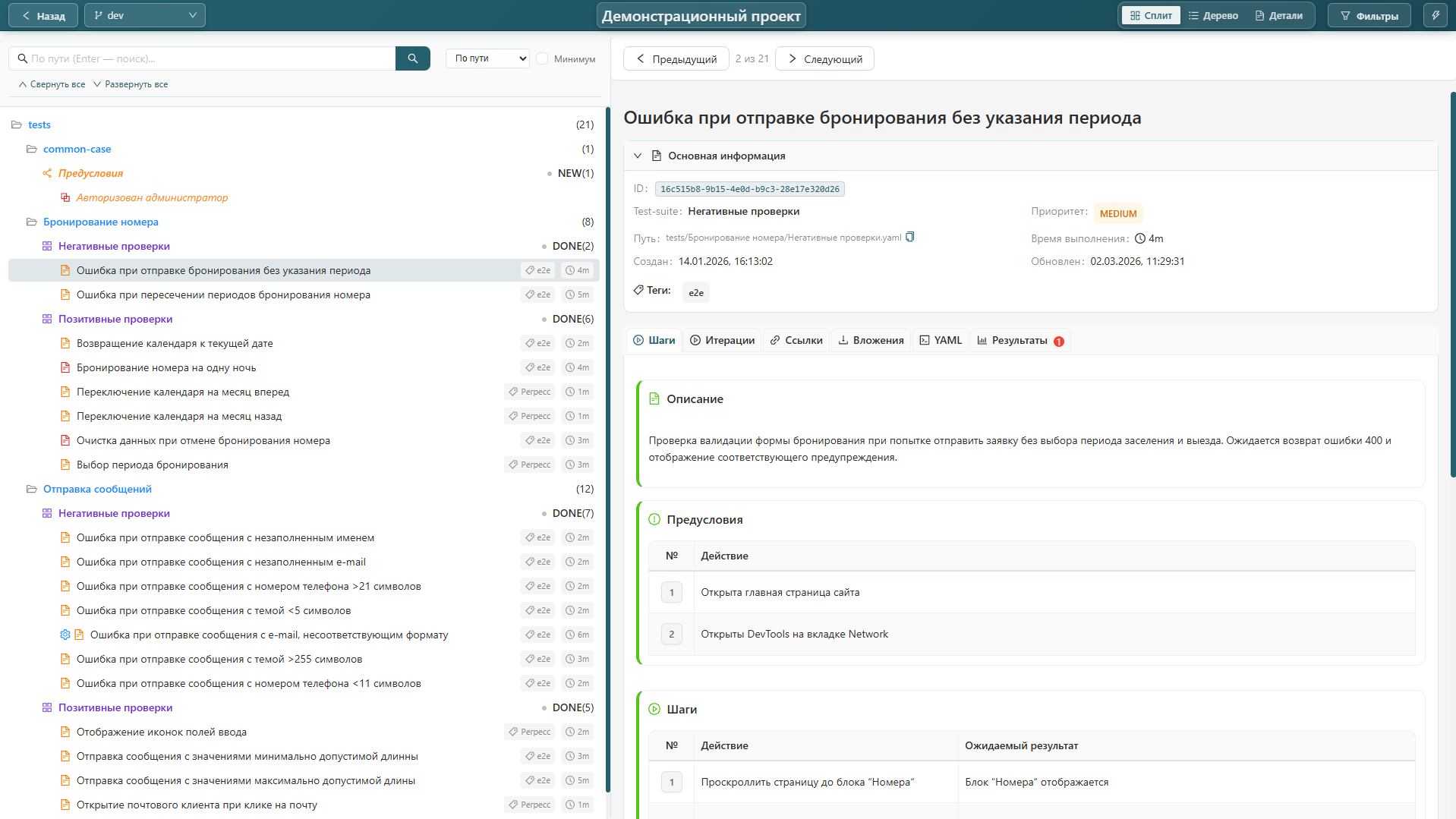This screenshot has height=819, width=1456.
Task: Click gear icon beside the e-mail format test
Action: tap(65, 635)
